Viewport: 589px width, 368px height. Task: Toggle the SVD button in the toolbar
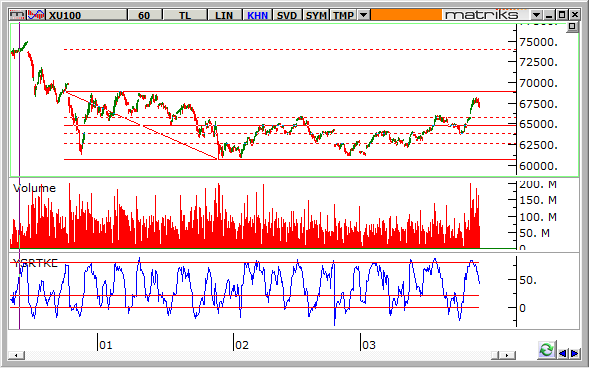pos(287,15)
